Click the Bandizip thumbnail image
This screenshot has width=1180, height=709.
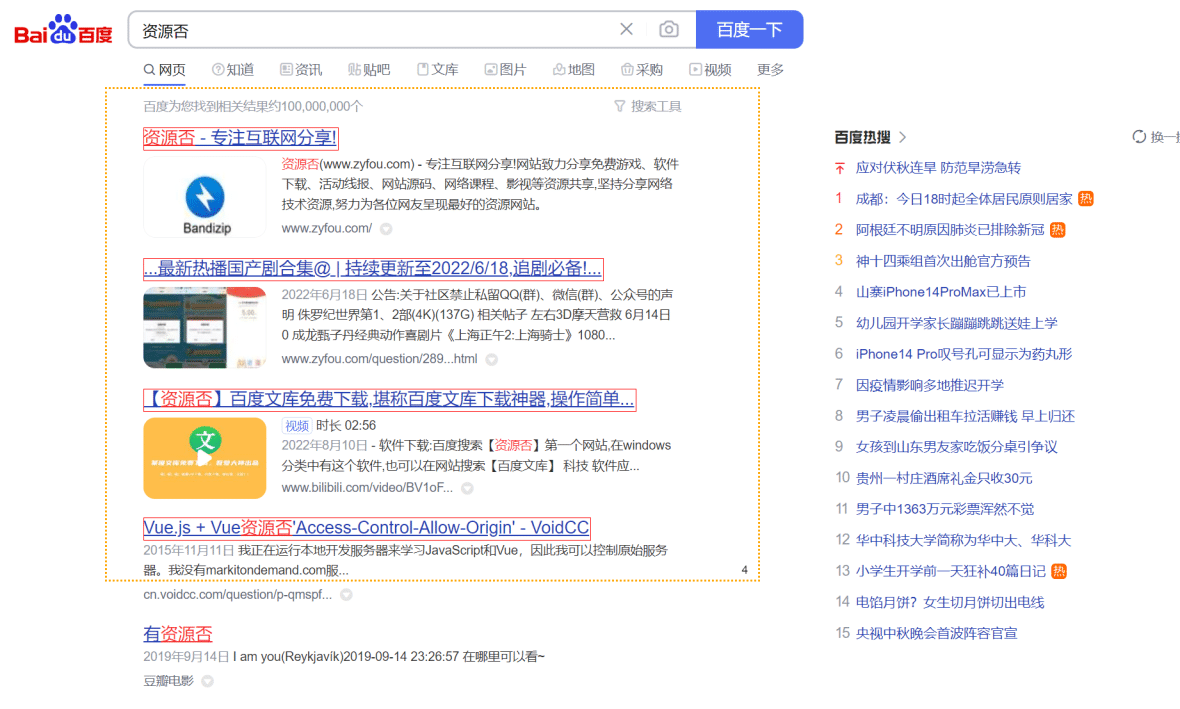[205, 197]
